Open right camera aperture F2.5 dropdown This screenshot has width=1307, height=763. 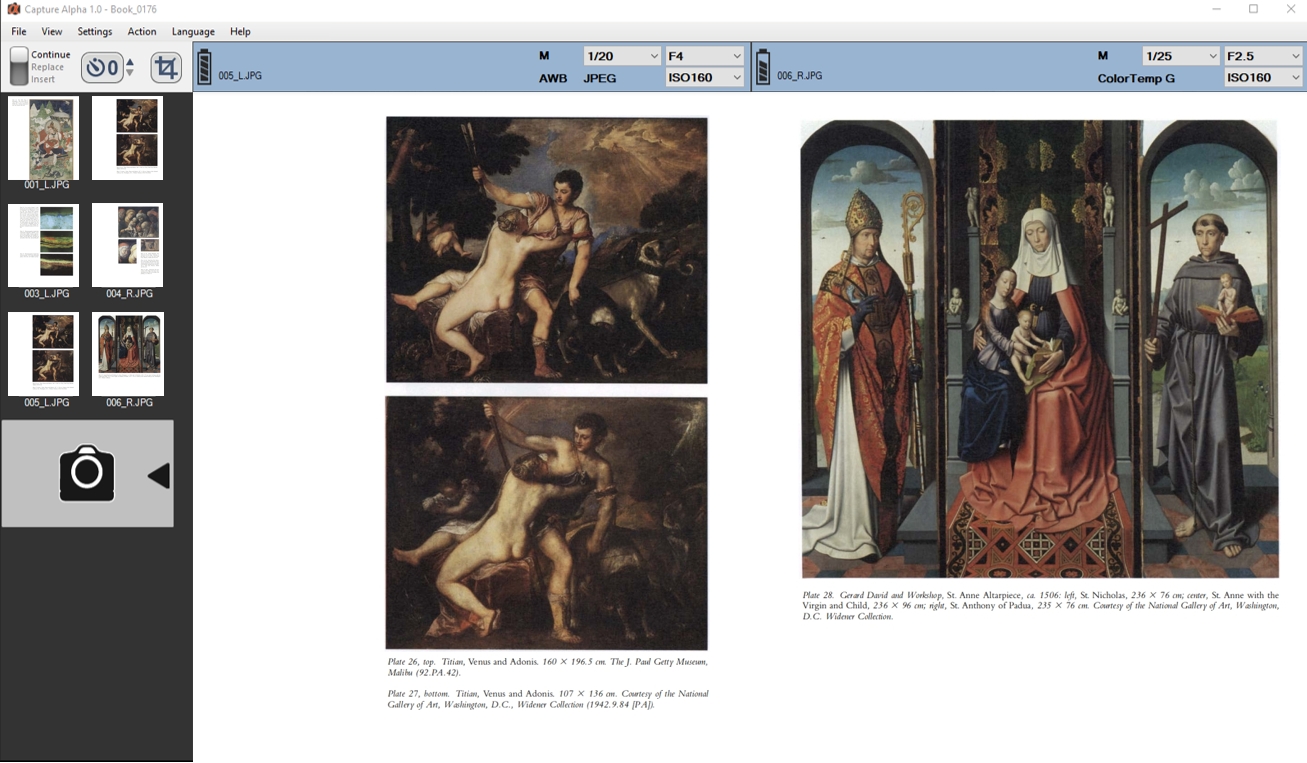click(x=1264, y=56)
